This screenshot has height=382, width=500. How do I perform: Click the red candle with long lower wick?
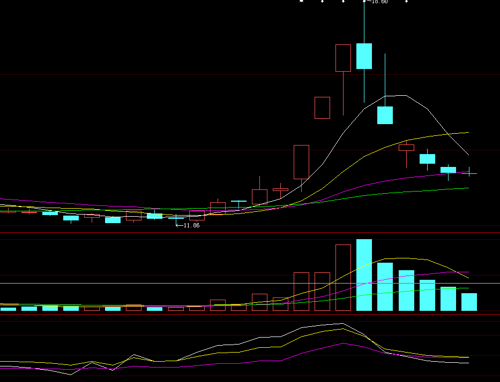pyautogui.click(x=343, y=80)
